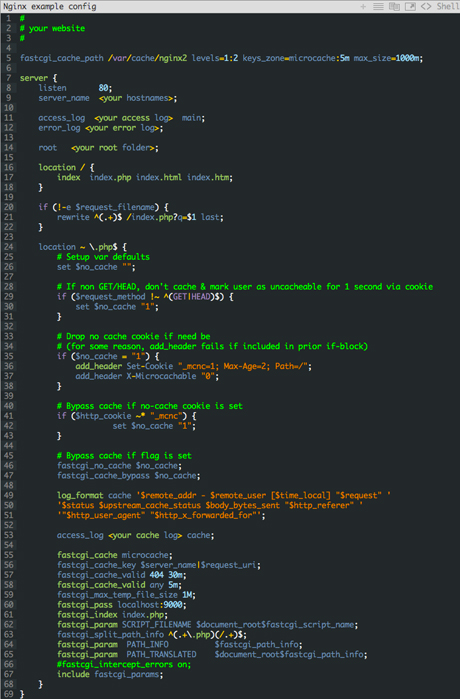Click '<your hostnames>' placeholder text

coord(136,98)
